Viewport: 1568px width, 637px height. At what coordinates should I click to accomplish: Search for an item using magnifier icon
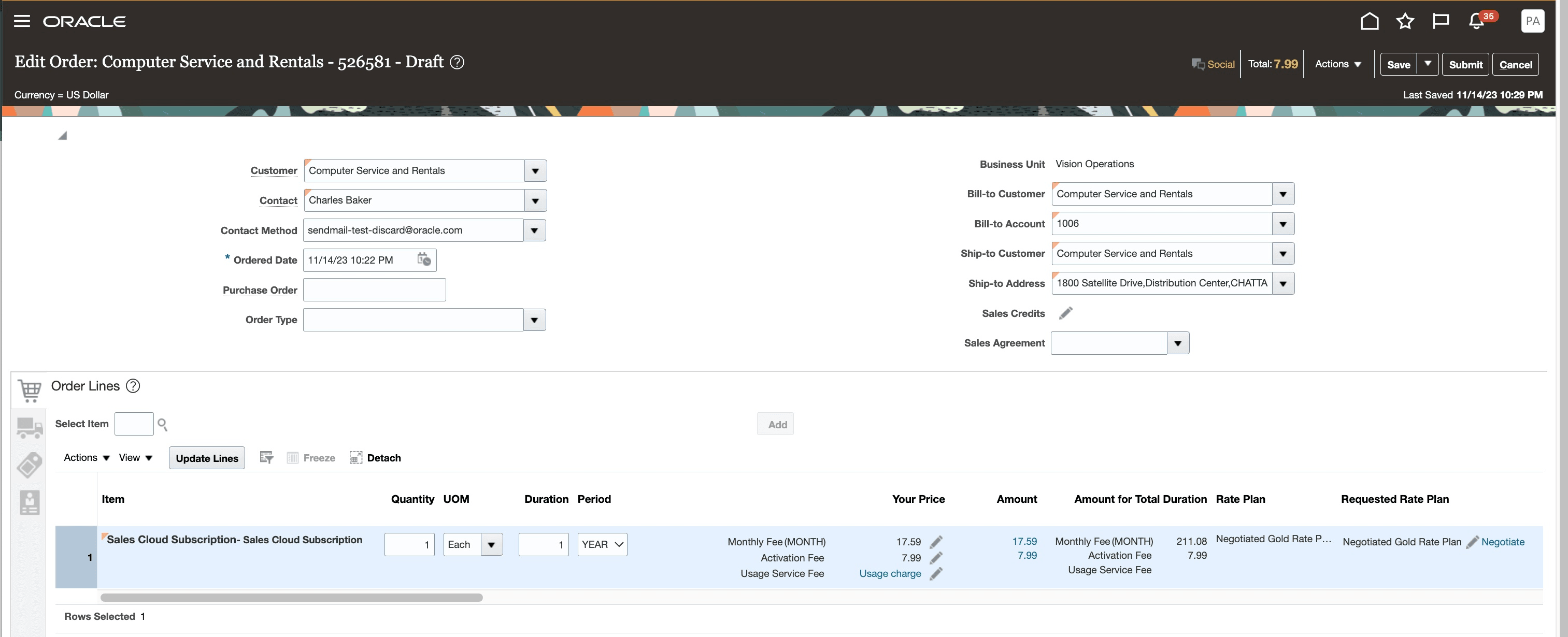163,424
